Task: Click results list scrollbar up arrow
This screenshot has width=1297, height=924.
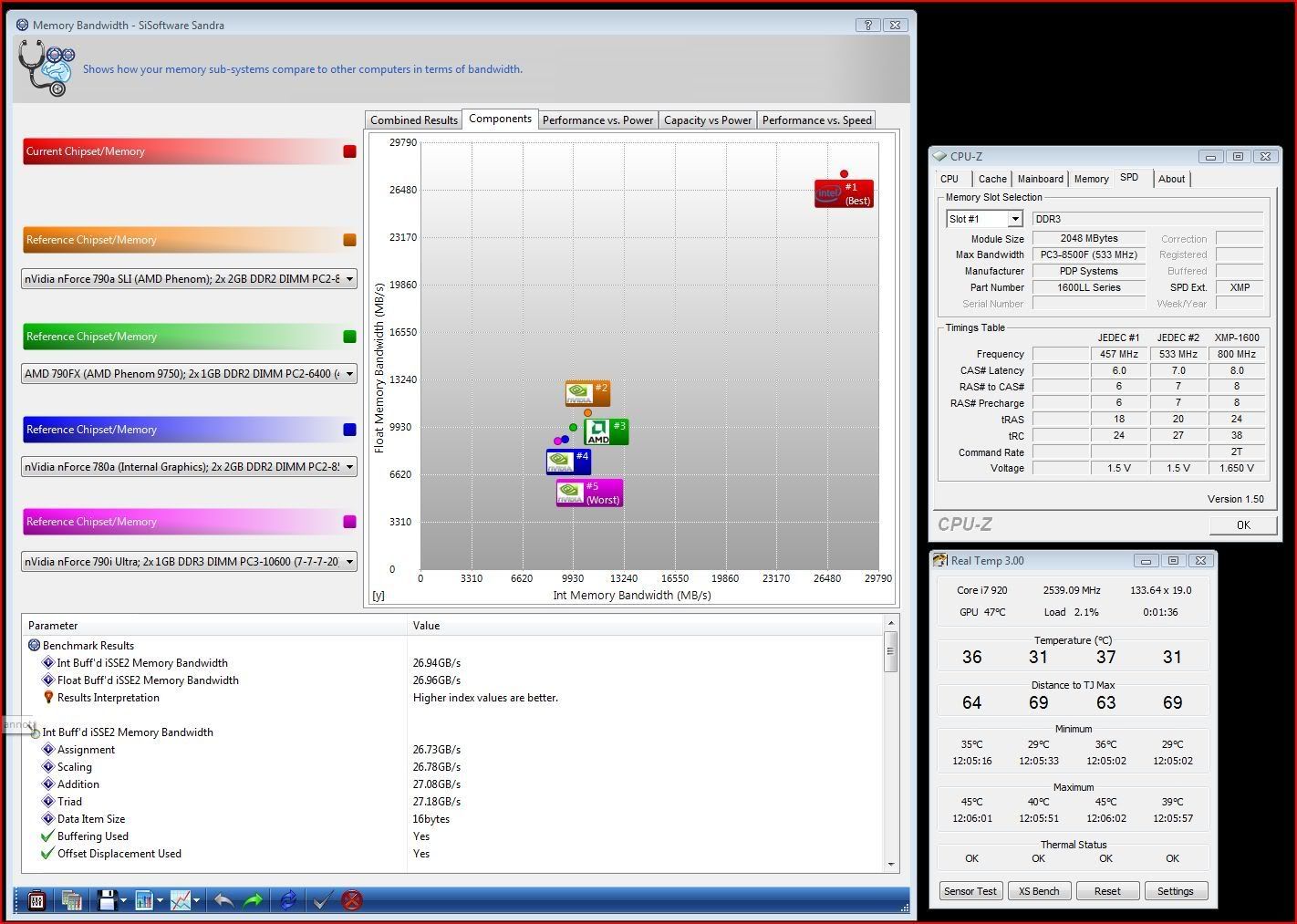Action: 891,624
